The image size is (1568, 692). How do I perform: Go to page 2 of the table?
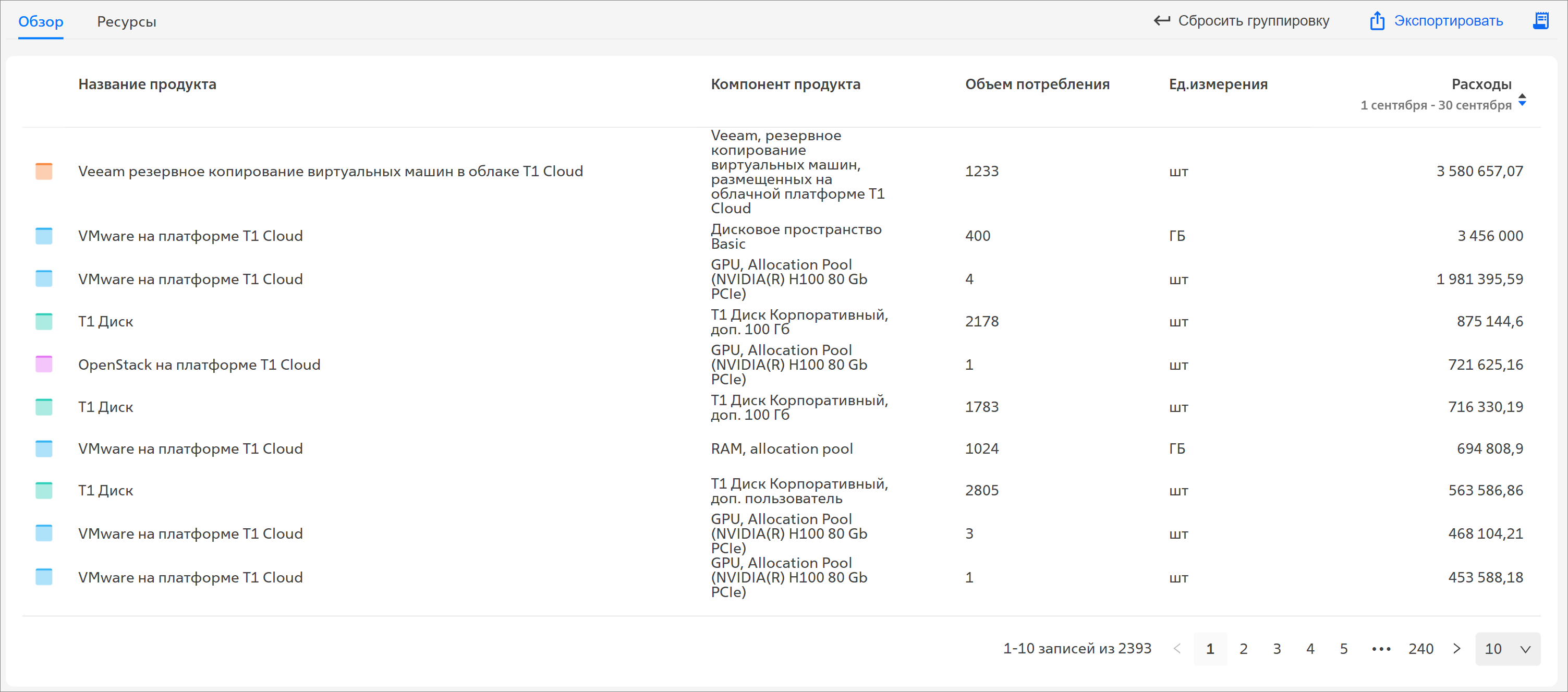tap(1243, 649)
